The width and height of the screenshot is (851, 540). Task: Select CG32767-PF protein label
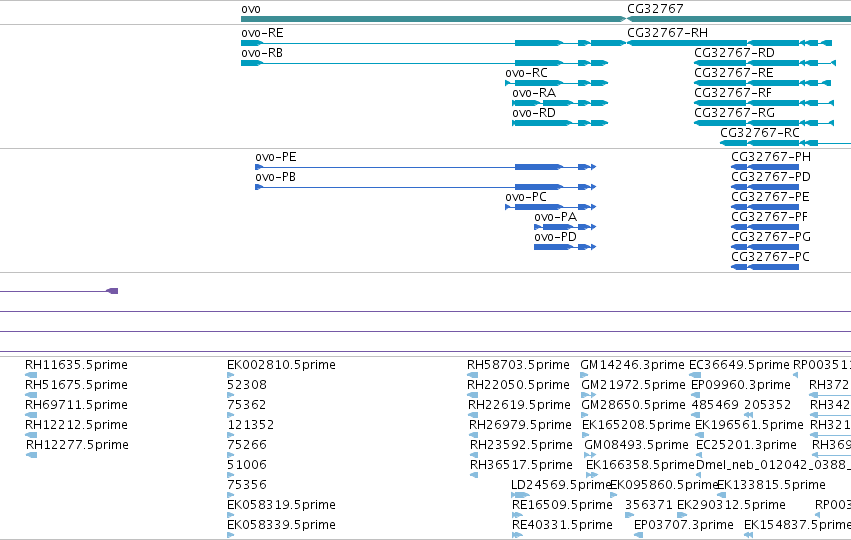[x=770, y=218]
